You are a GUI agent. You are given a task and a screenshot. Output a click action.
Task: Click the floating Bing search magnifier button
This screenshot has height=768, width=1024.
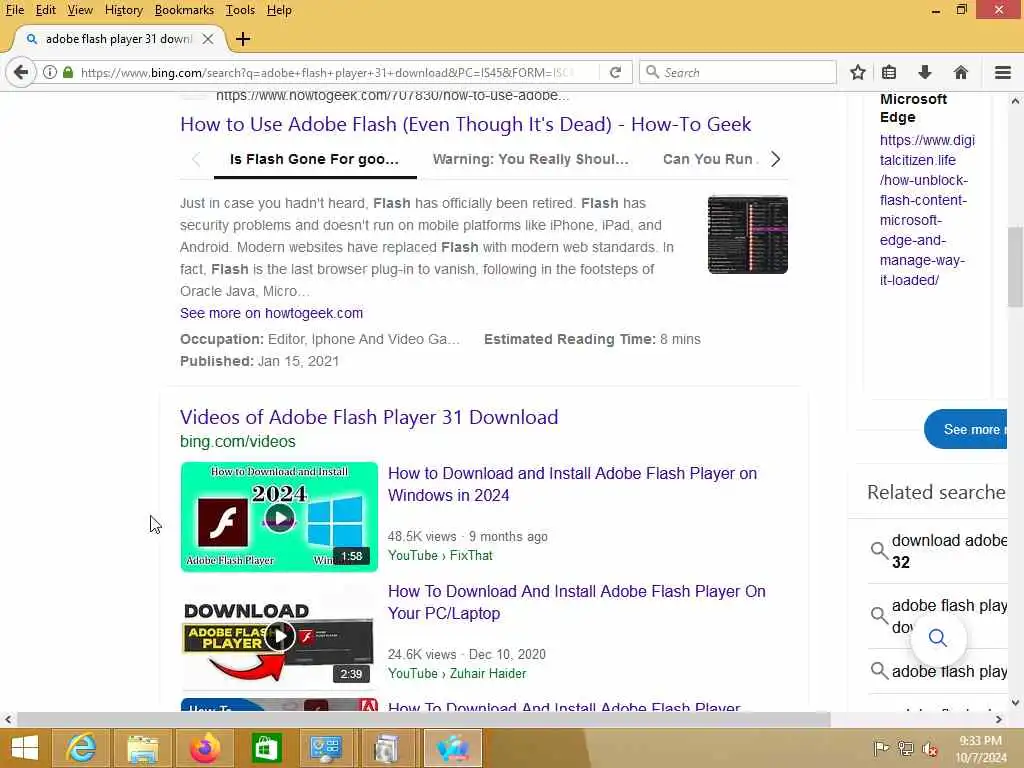938,638
